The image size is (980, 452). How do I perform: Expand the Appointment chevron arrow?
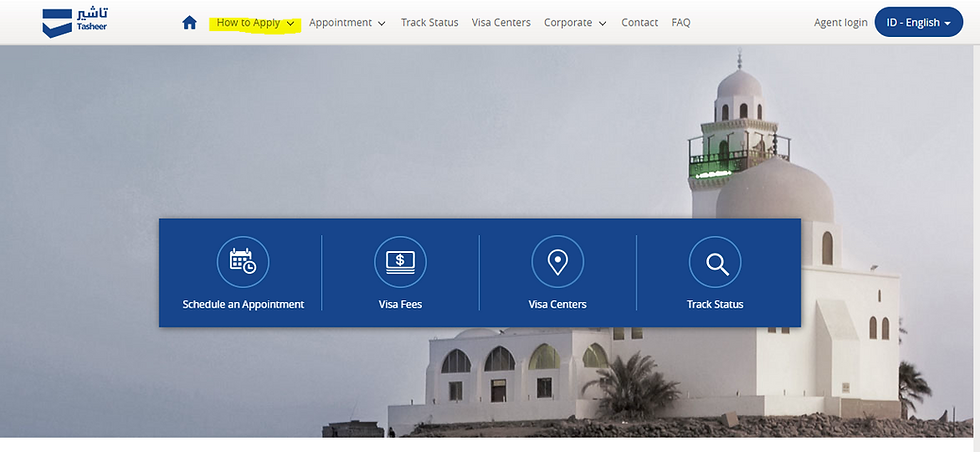(382, 23)
